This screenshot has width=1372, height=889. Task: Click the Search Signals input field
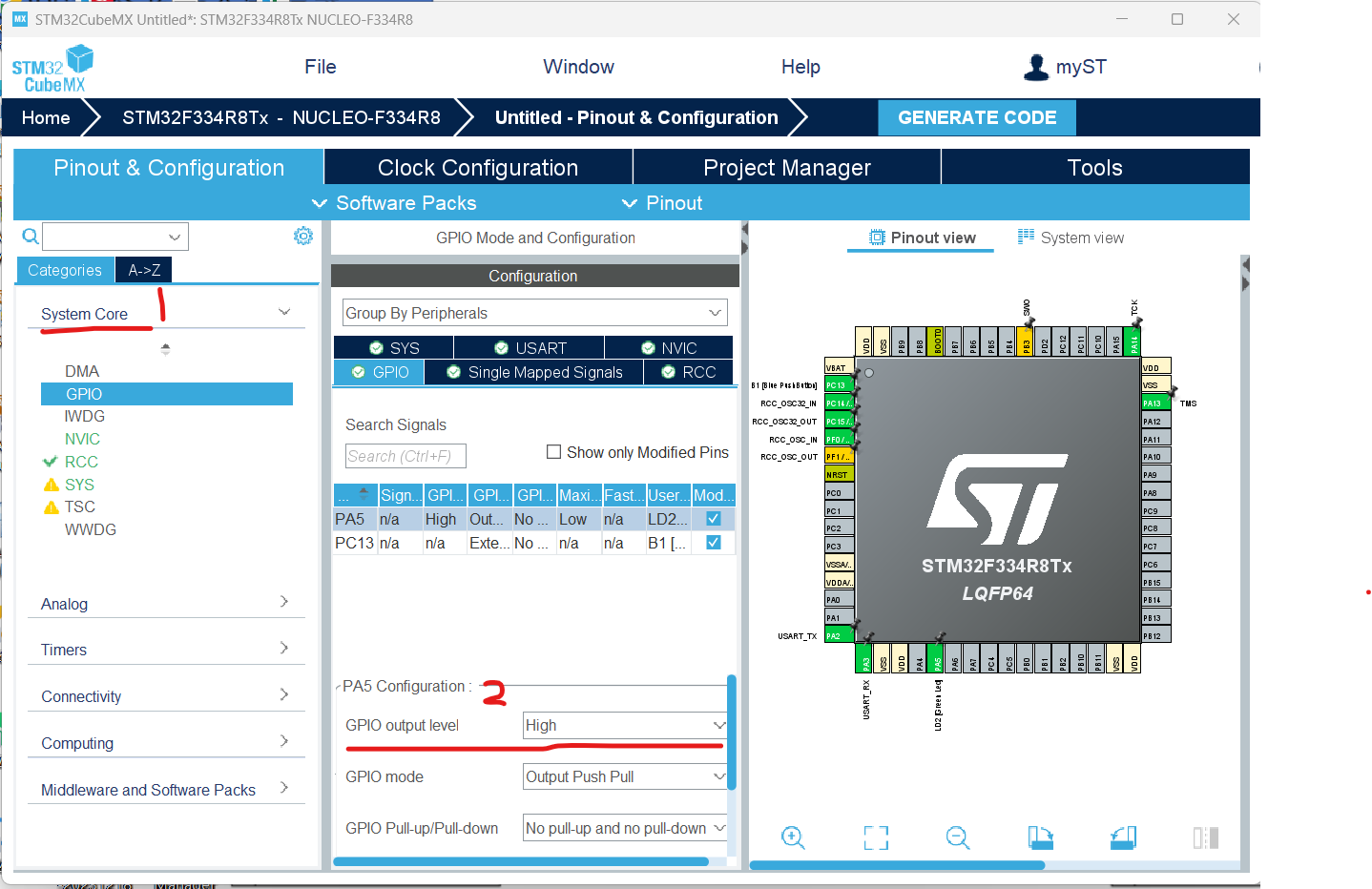(x=405, y=456)
